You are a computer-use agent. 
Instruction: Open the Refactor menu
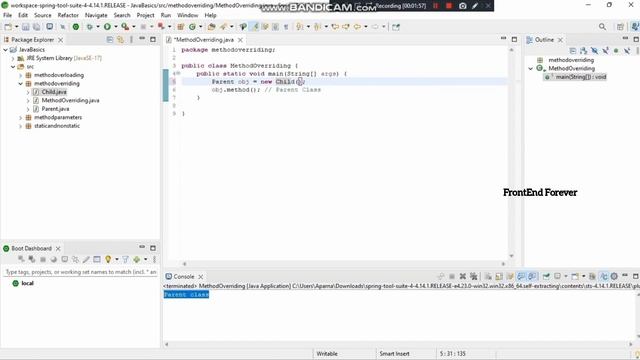pos(68,15)
